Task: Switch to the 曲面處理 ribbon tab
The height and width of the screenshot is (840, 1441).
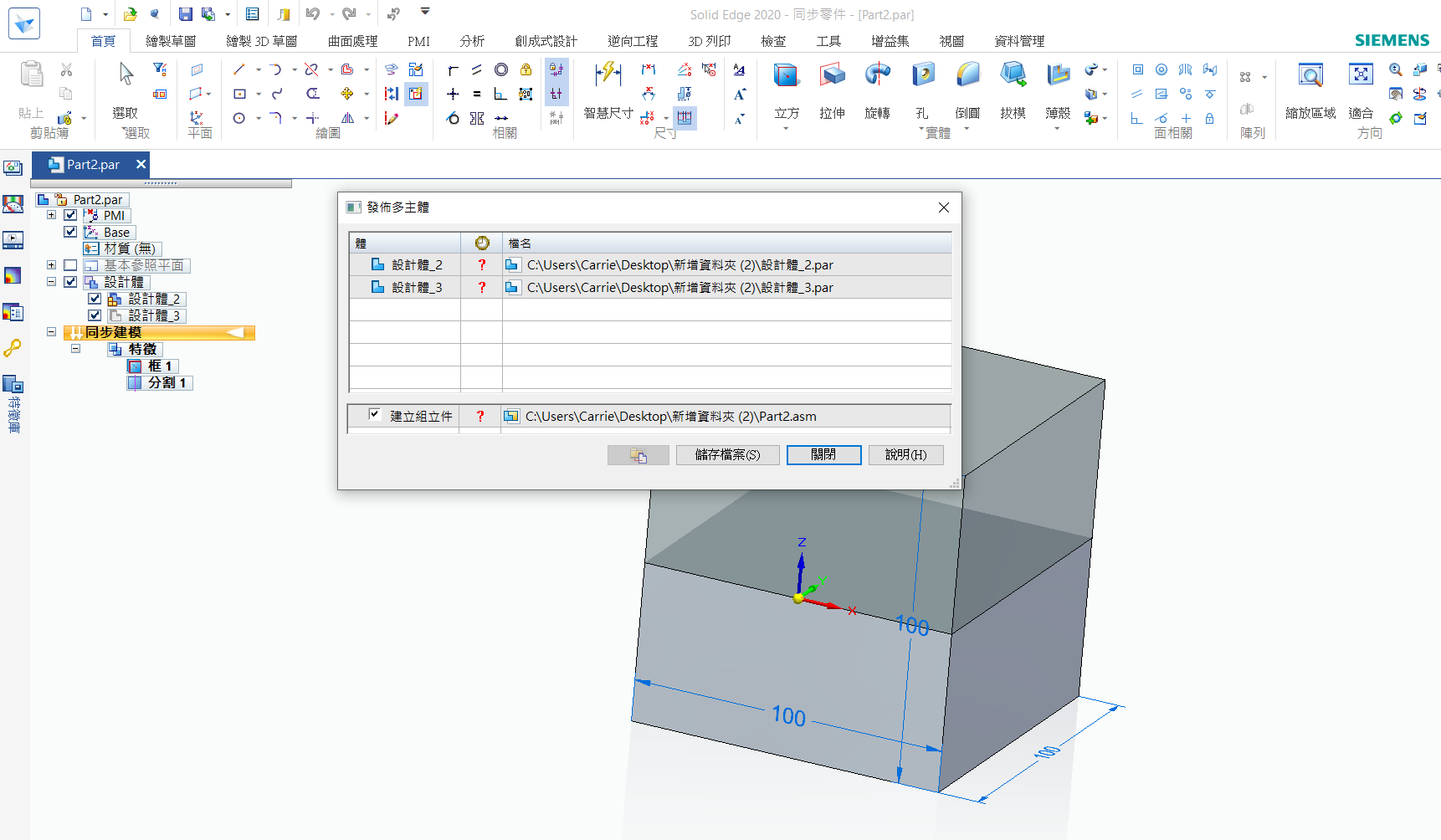Action: (x=352, y=41)
